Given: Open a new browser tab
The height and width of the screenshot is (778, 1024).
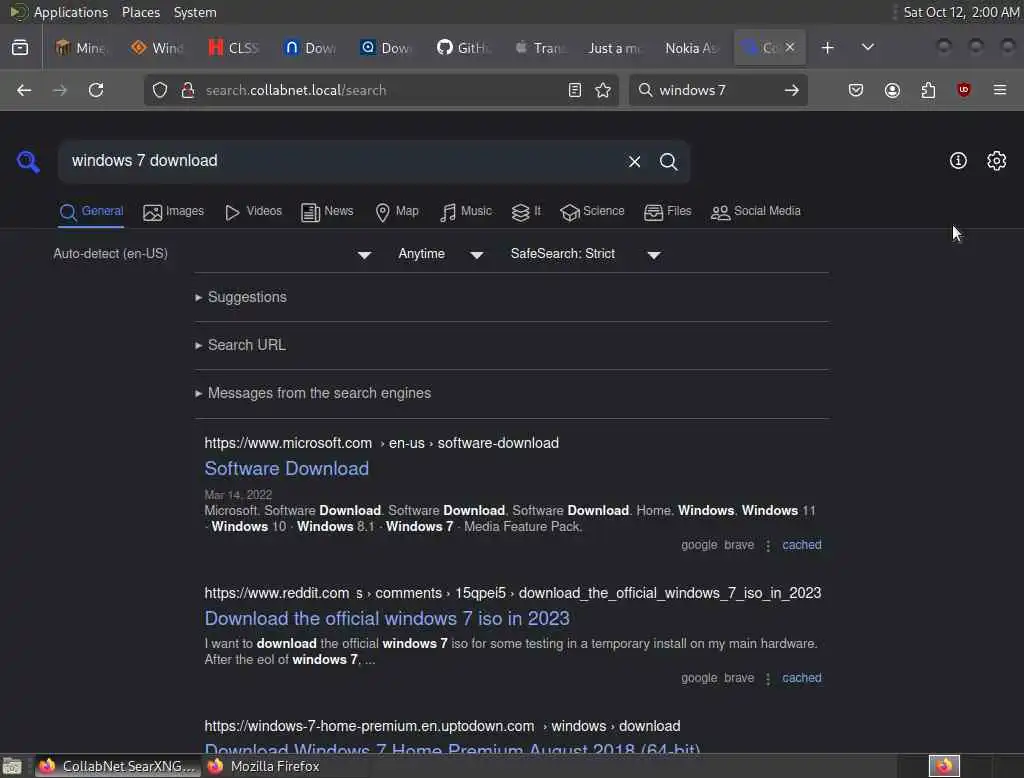Looking at the screenshot, I should (827, 48).
